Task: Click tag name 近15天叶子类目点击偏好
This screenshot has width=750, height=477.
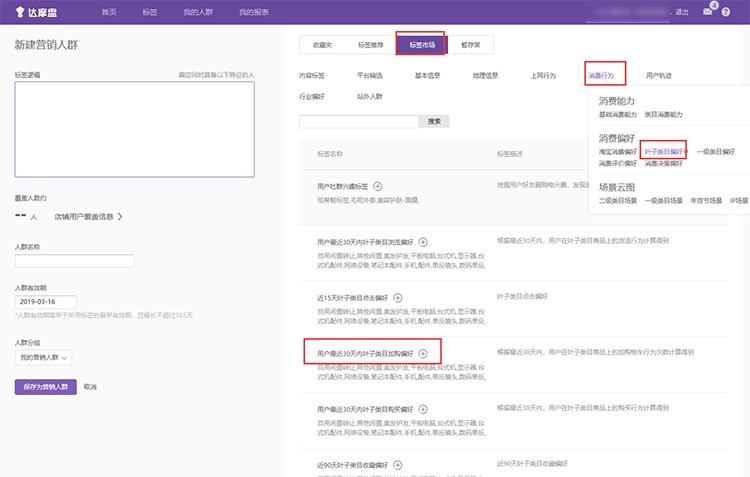Action: (x=353, y=298)
